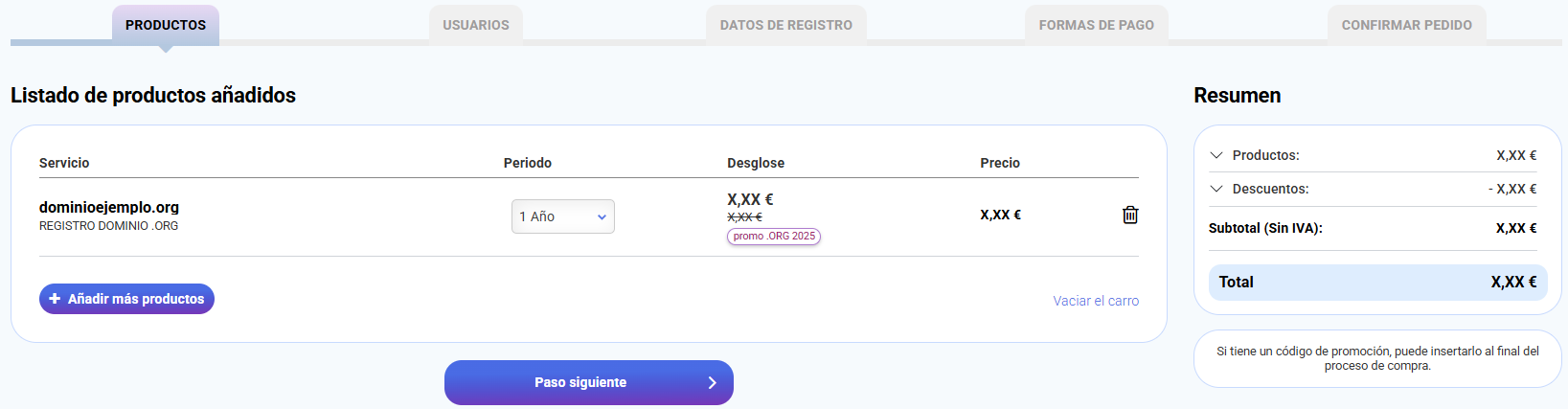Click the "promo .ORG 2025" badge
This screenshot has height=409, width=1568.
(774, 237)
